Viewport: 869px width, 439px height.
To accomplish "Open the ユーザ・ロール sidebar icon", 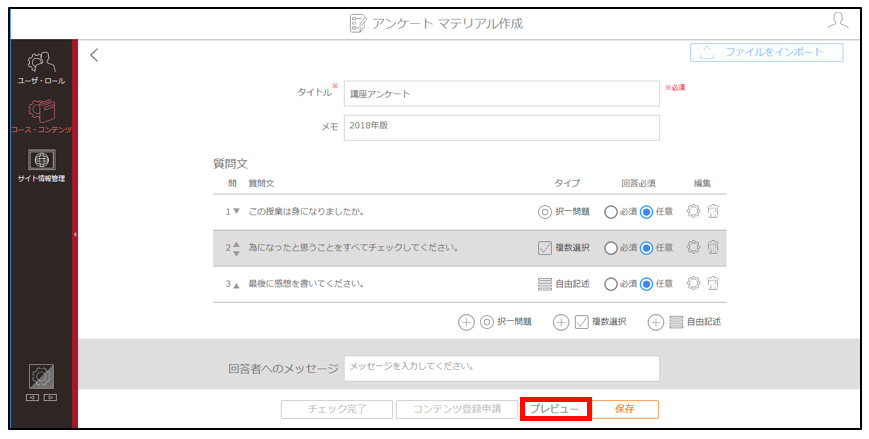I will (x=41, y=63).
